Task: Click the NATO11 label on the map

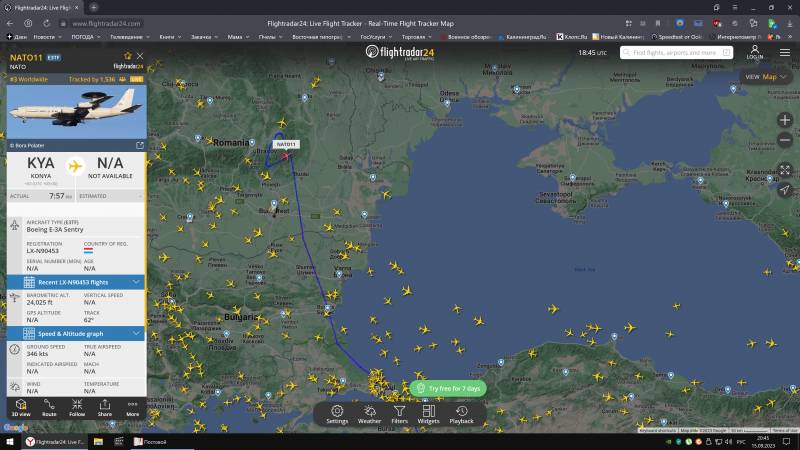Action: (x=286, y=144)
